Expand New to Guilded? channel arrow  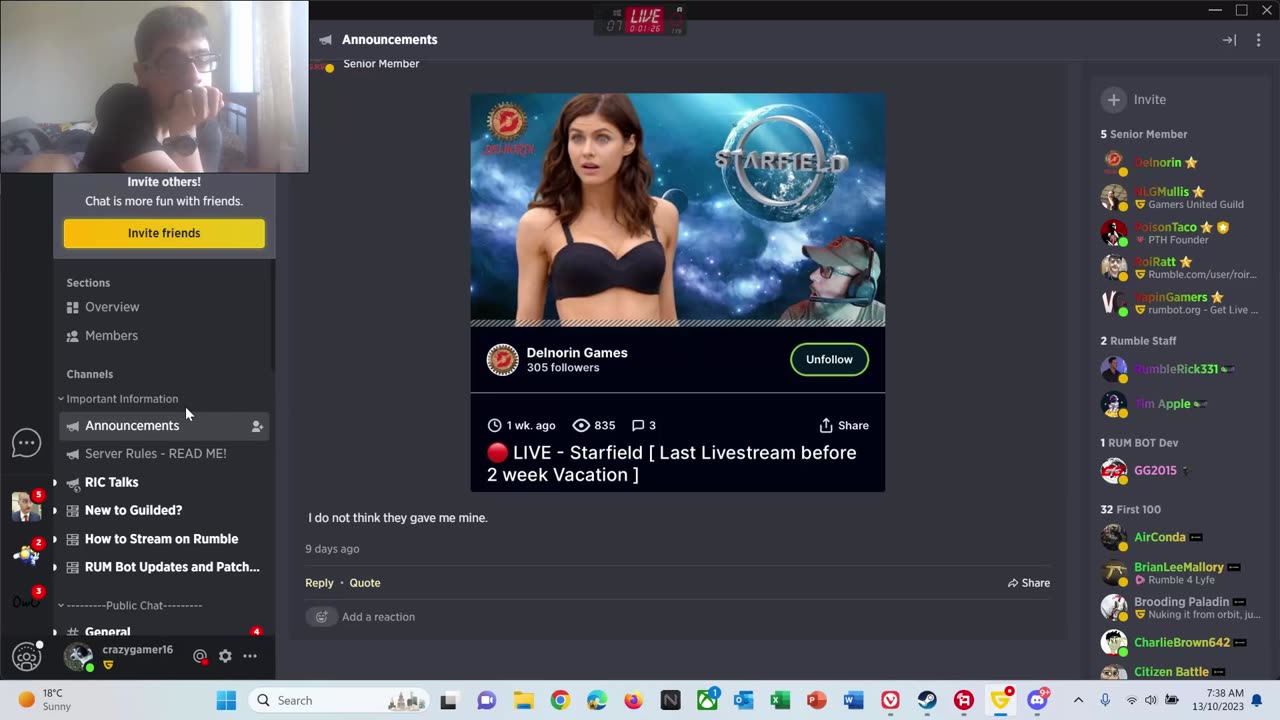tap(55, 510)
